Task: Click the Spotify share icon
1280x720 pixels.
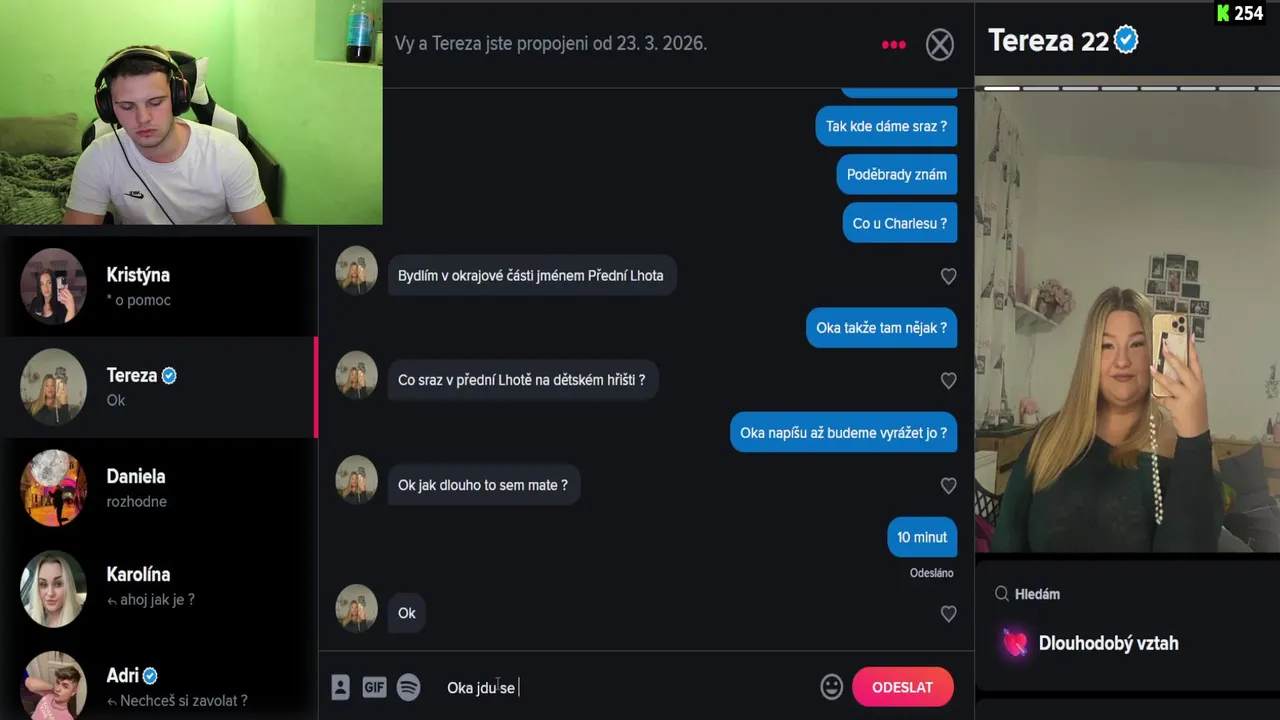Action: 409,688
